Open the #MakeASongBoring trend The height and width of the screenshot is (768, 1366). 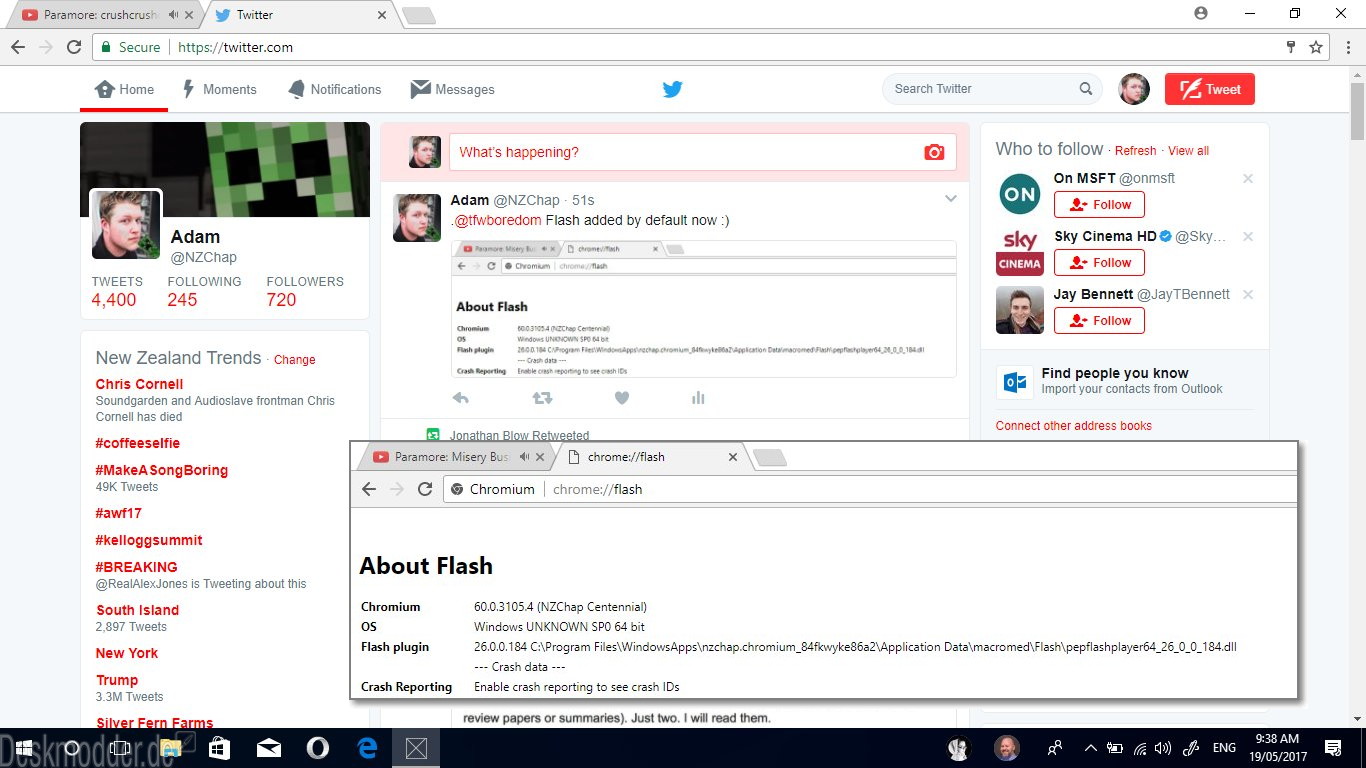coord(162,470)
